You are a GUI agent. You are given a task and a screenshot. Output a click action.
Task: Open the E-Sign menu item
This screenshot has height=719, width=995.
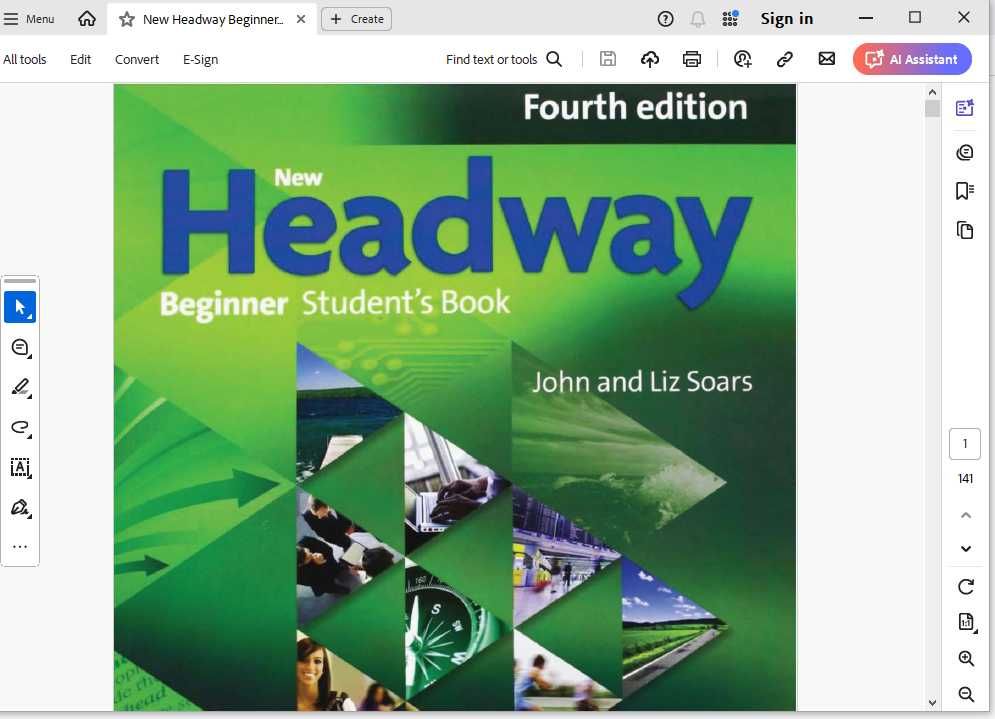[x=201, y=59]
